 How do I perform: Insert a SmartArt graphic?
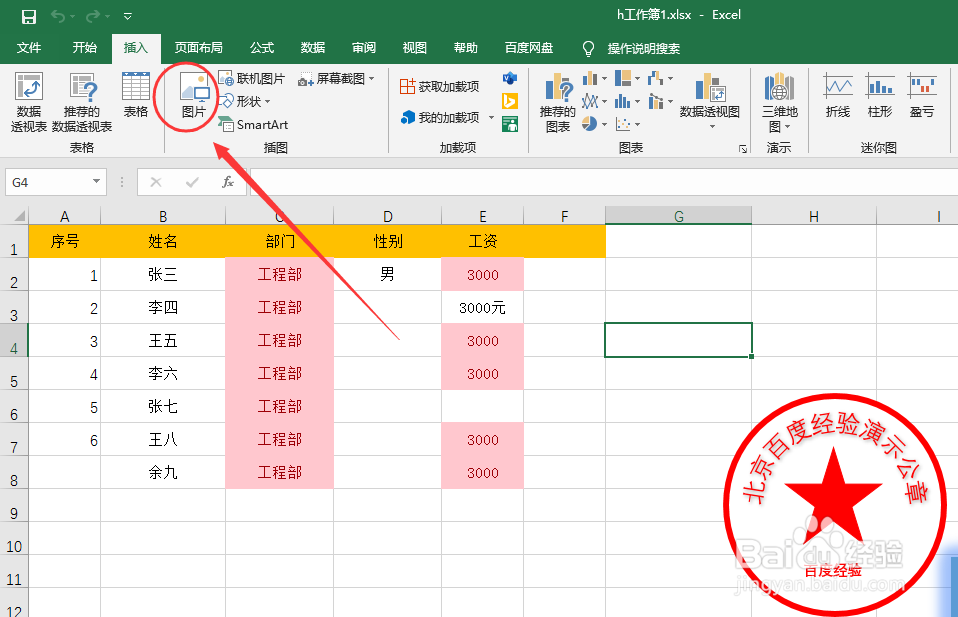coord(253,124)
